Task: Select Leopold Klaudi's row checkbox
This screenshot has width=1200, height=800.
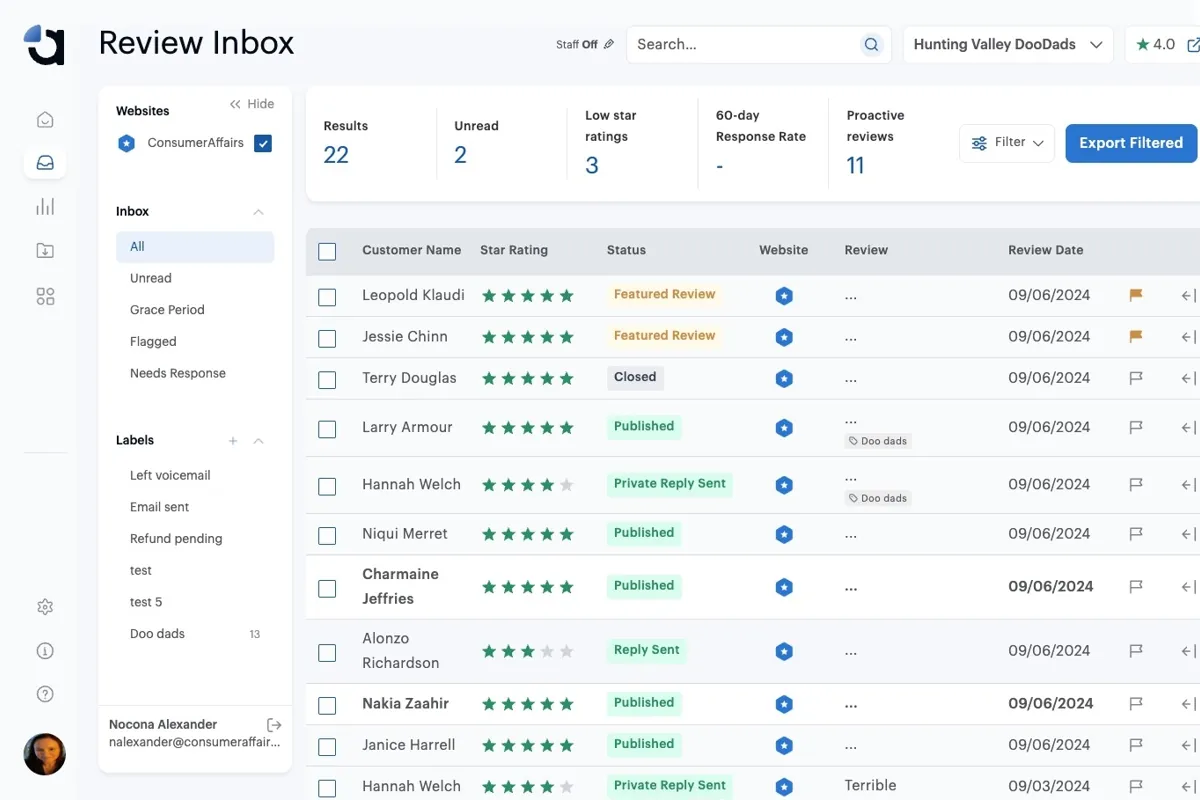Action: (x=327, y=297)
